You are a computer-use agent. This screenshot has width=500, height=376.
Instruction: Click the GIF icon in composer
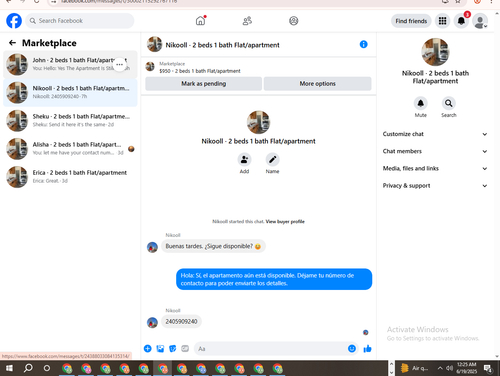[x=185, y=349]
